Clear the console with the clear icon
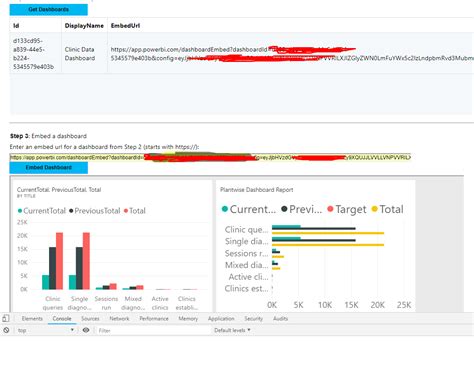Screen dimensions: 474x365 [x=6, y=330]
